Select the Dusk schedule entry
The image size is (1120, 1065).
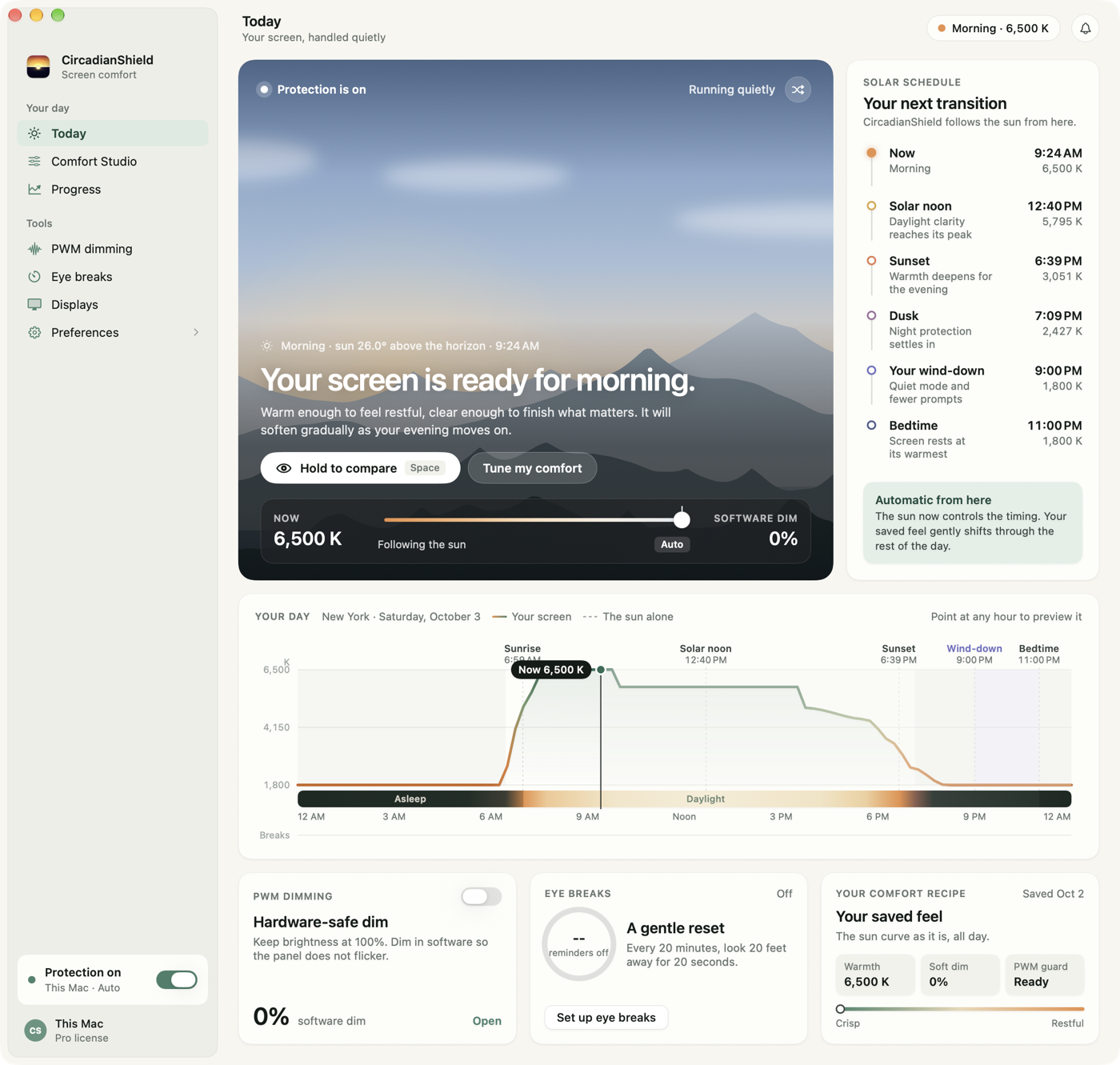tap(973, 330)
